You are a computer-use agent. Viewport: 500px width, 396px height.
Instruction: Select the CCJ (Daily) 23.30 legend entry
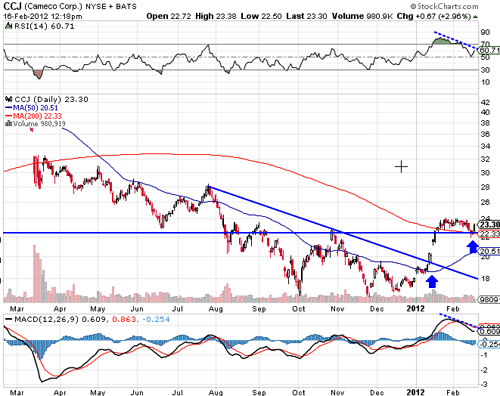[51, 99]
